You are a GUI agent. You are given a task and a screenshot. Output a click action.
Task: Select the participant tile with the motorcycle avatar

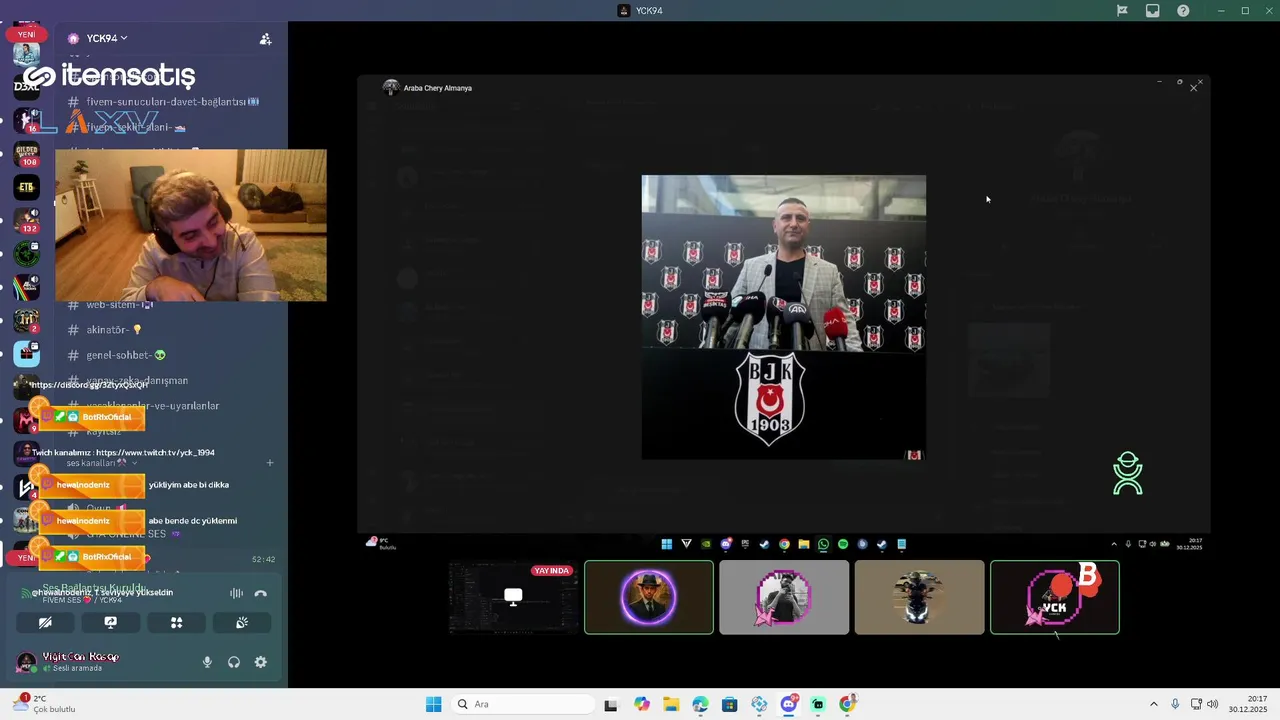(919, 597)
